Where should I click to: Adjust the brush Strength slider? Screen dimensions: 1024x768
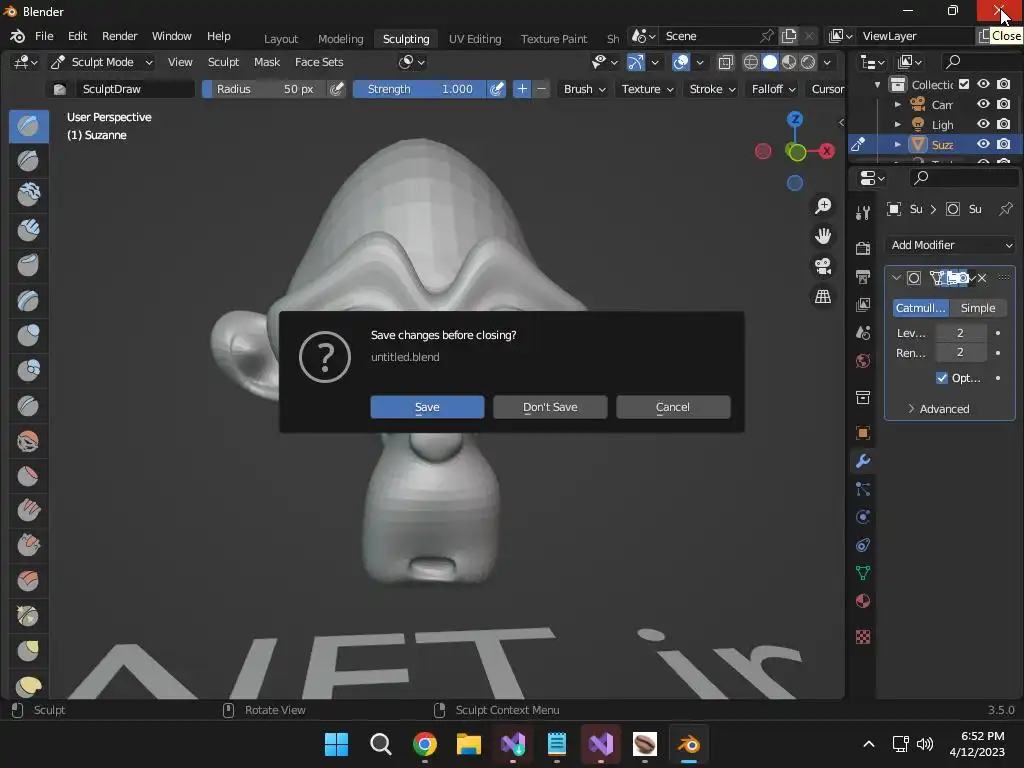419,89
